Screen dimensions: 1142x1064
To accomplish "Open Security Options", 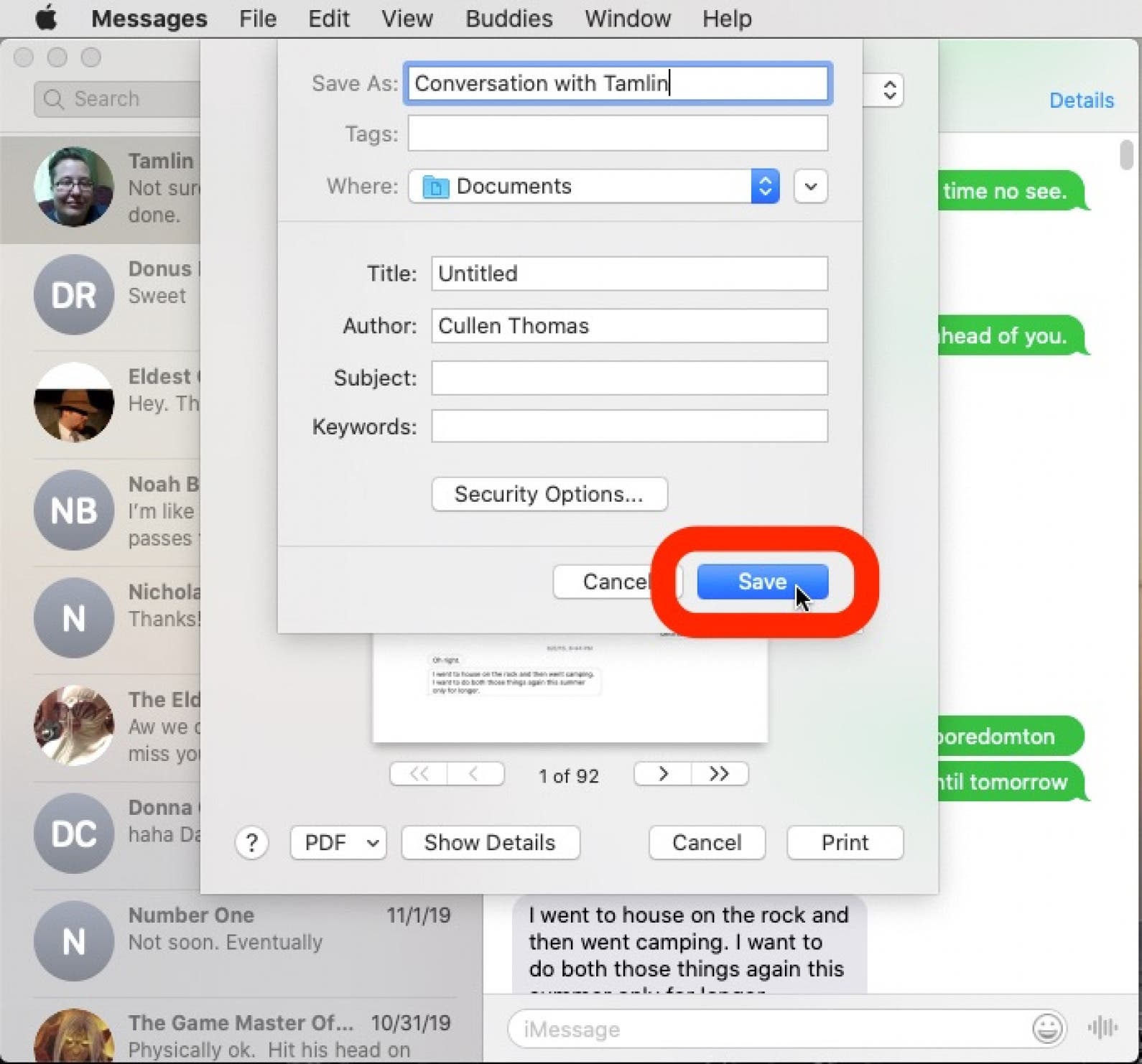I will (x=549, y=494).
